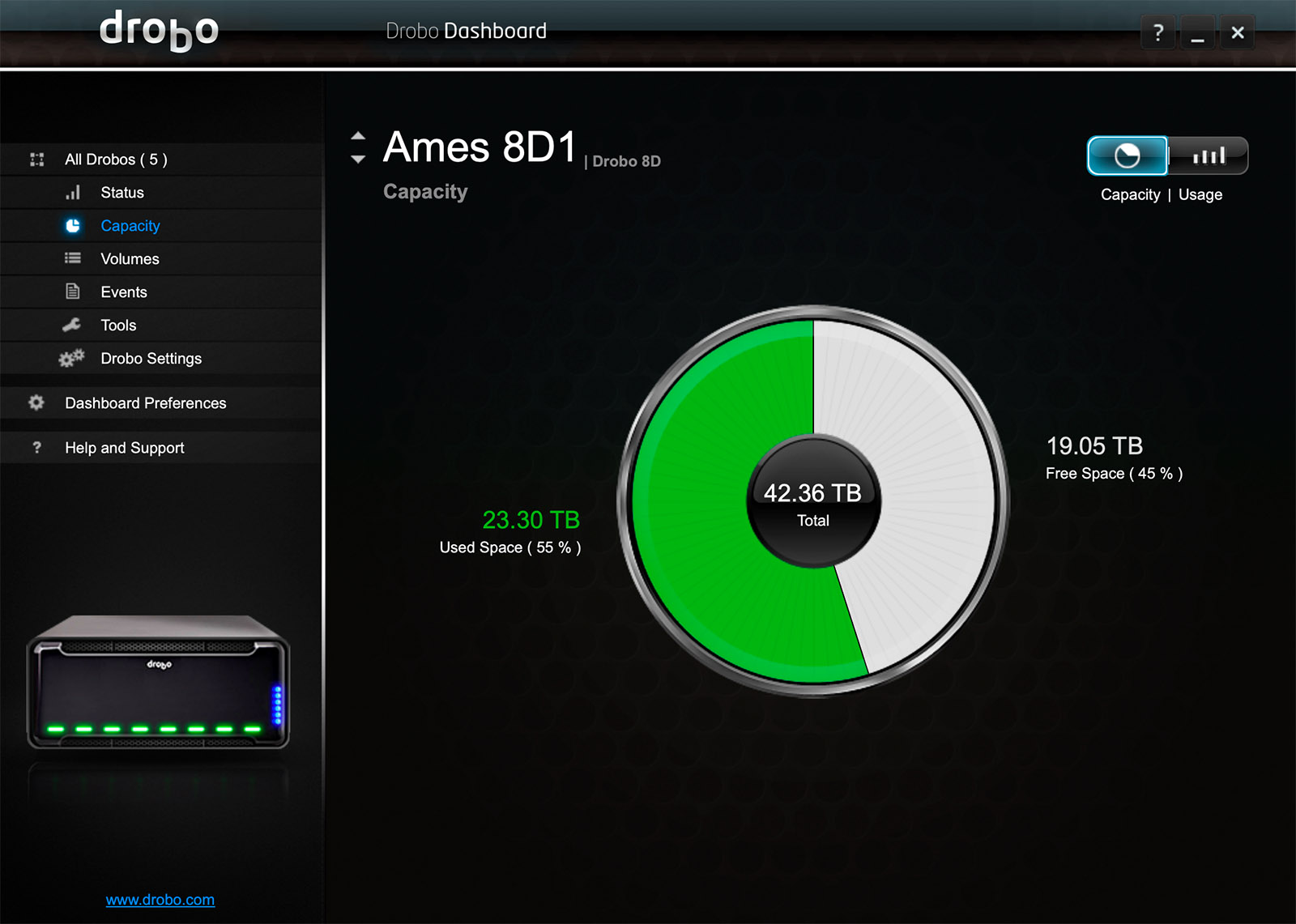The image size is (1296, 924).
Task: Click the Capacity pie icon in sidebar
Action: [73, 226]
